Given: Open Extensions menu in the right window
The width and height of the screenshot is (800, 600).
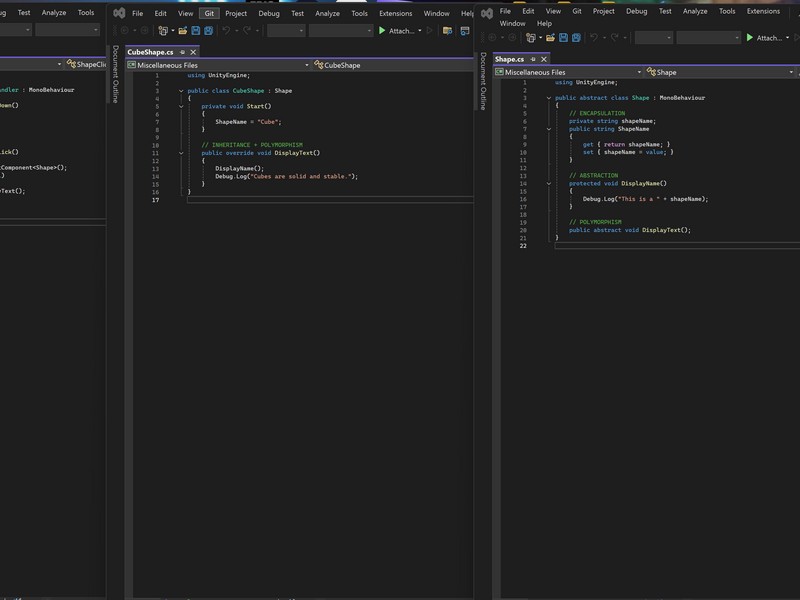Looking at the screenshot, I should (x=763, y=11).
